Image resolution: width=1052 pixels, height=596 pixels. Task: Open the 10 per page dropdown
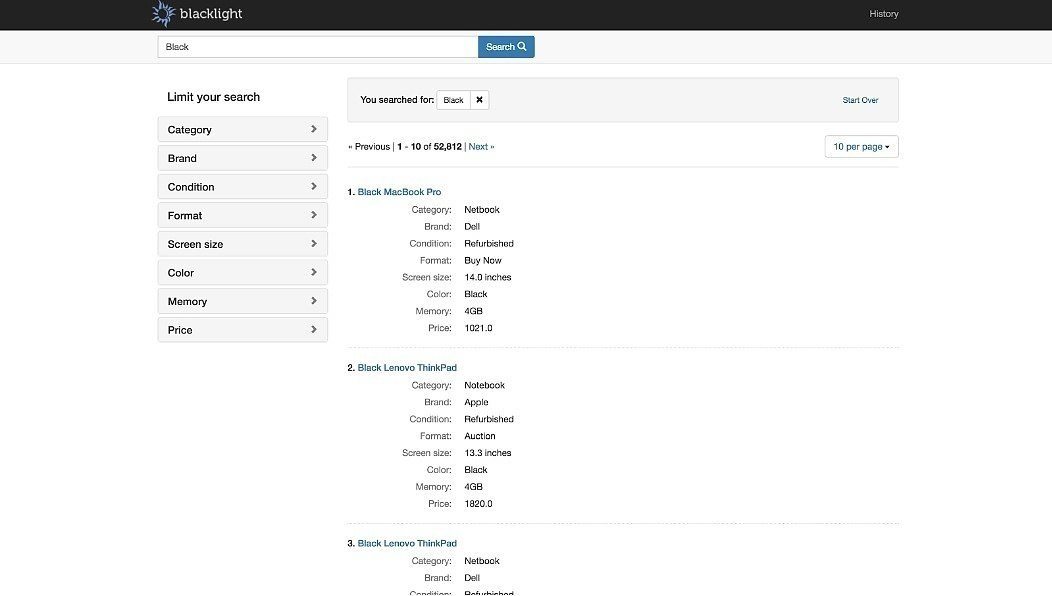point(861,146)
